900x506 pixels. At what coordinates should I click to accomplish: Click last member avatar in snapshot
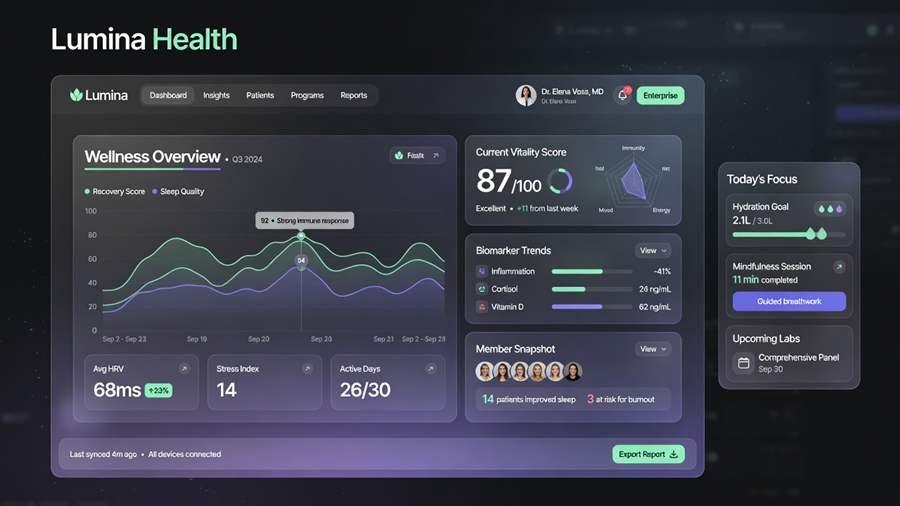coord(573,372)
